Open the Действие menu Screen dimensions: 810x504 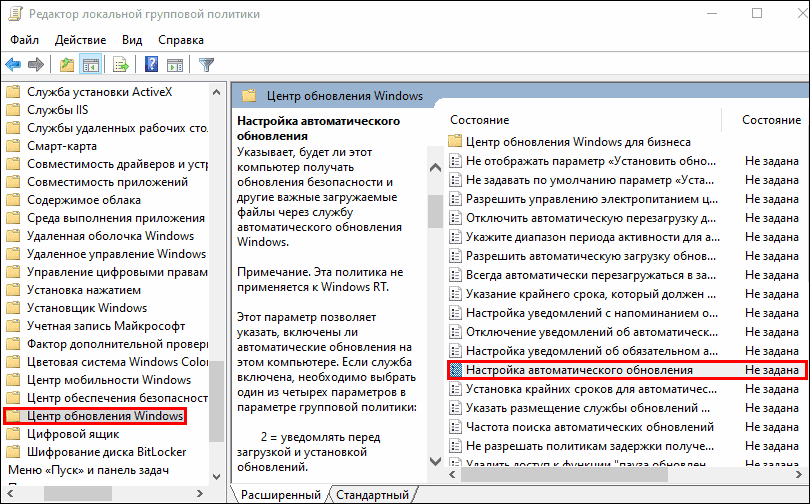tap(81, 40)
